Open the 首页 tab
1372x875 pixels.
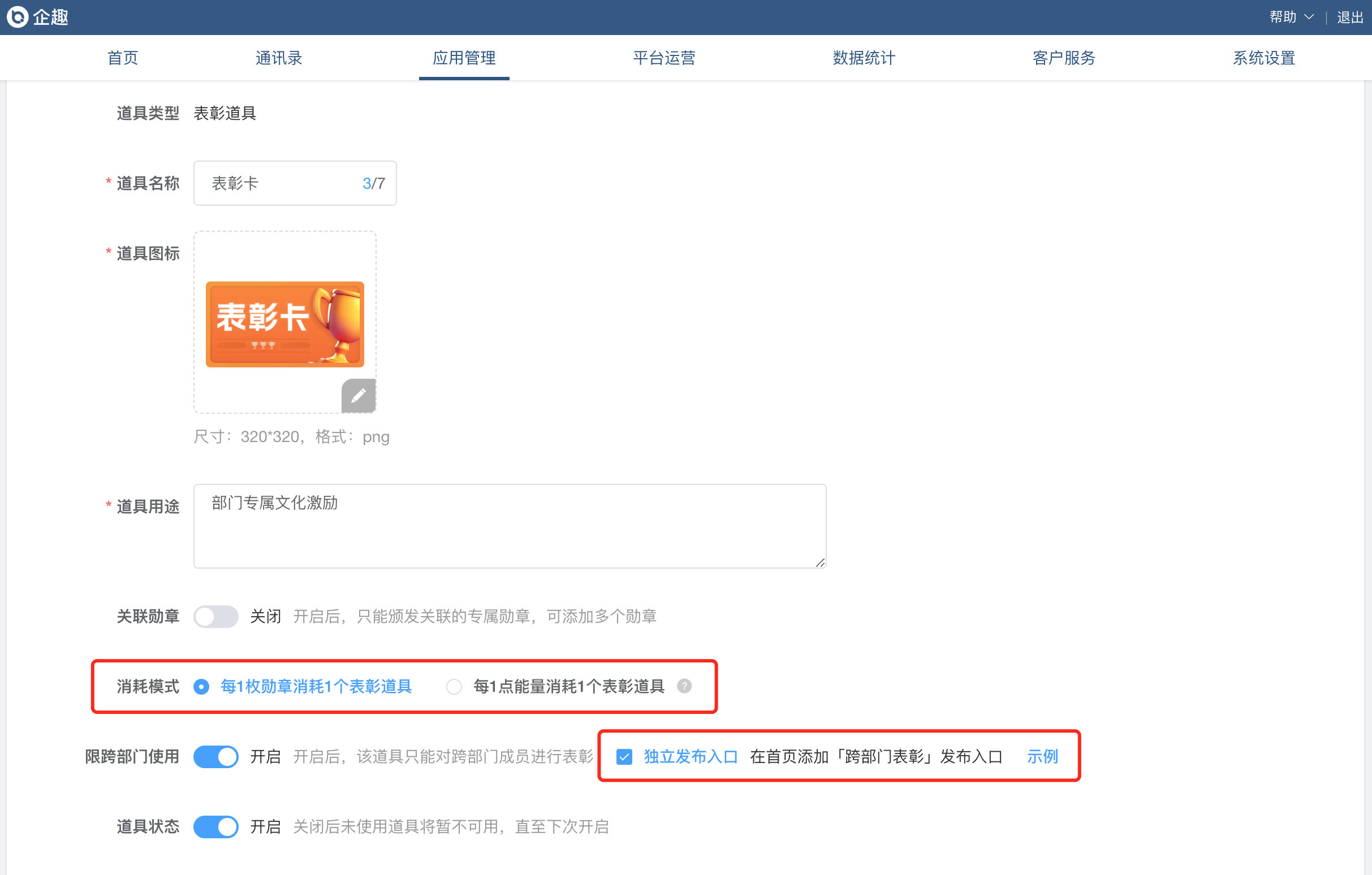point(123,58)
